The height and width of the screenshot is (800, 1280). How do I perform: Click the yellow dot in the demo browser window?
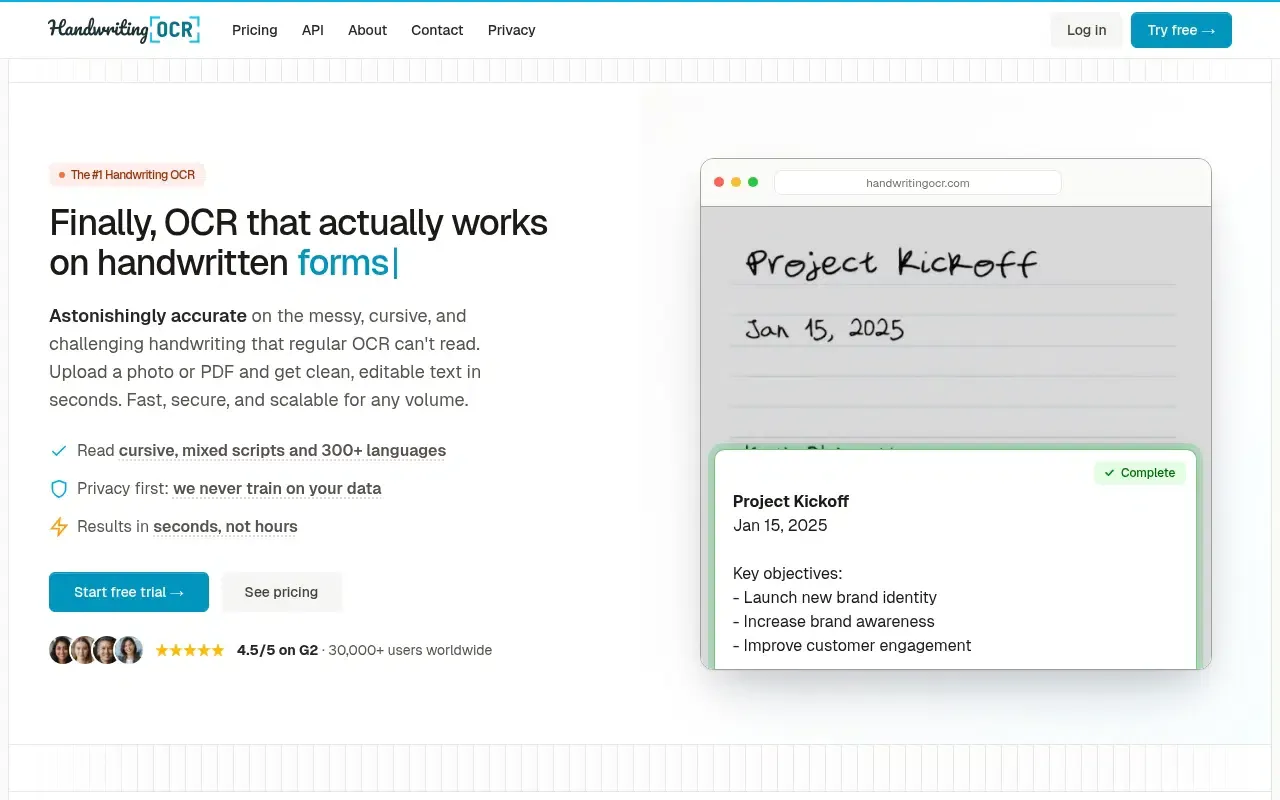tap(736, 182)
